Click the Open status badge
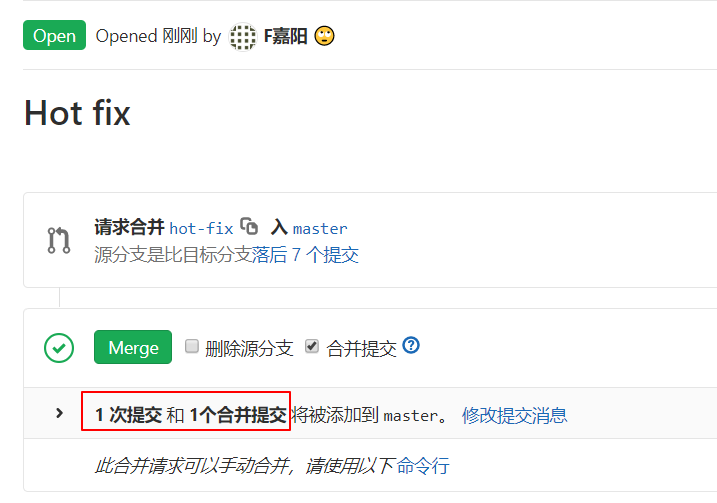717x503 pixels. (54, 35)
